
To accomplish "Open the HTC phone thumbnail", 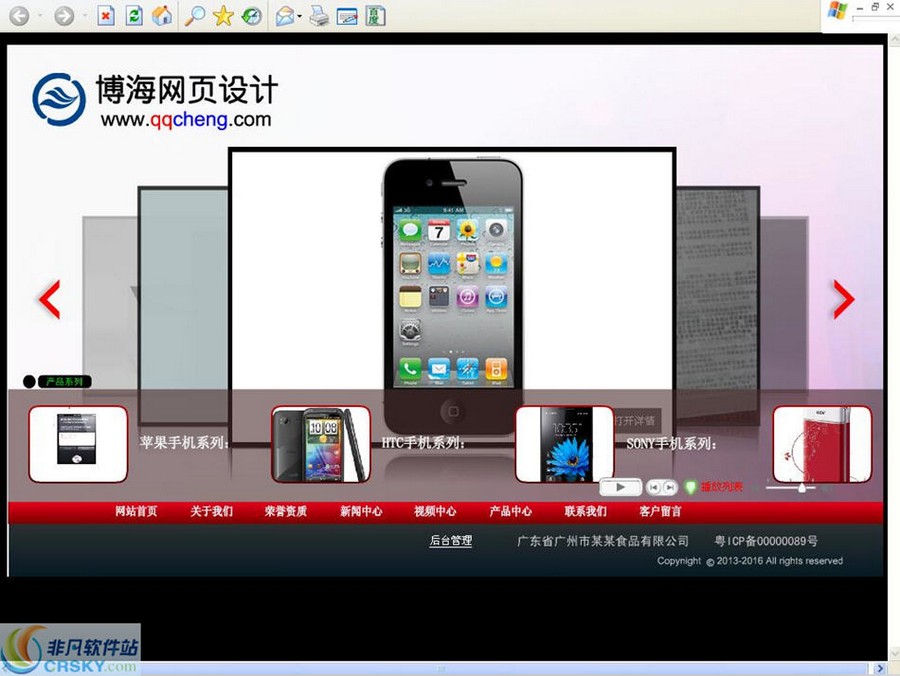I will (321, 444).
